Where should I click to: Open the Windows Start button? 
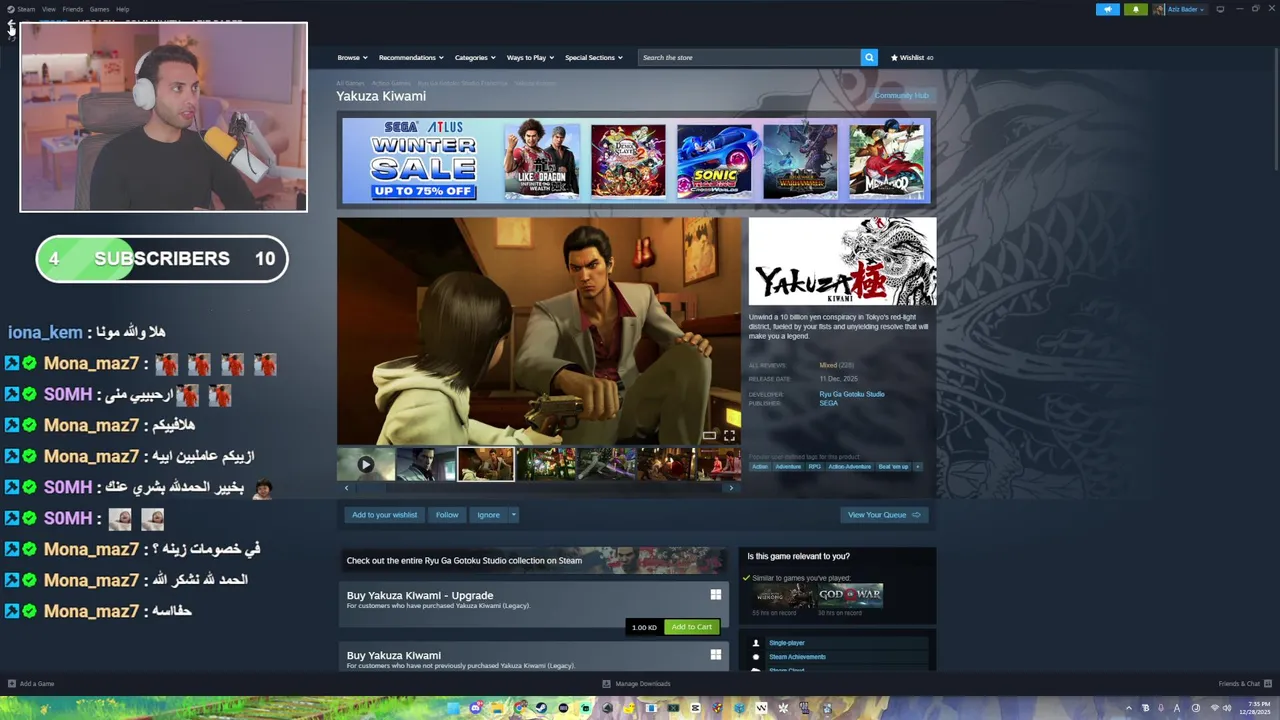click(x=454, y=708)
